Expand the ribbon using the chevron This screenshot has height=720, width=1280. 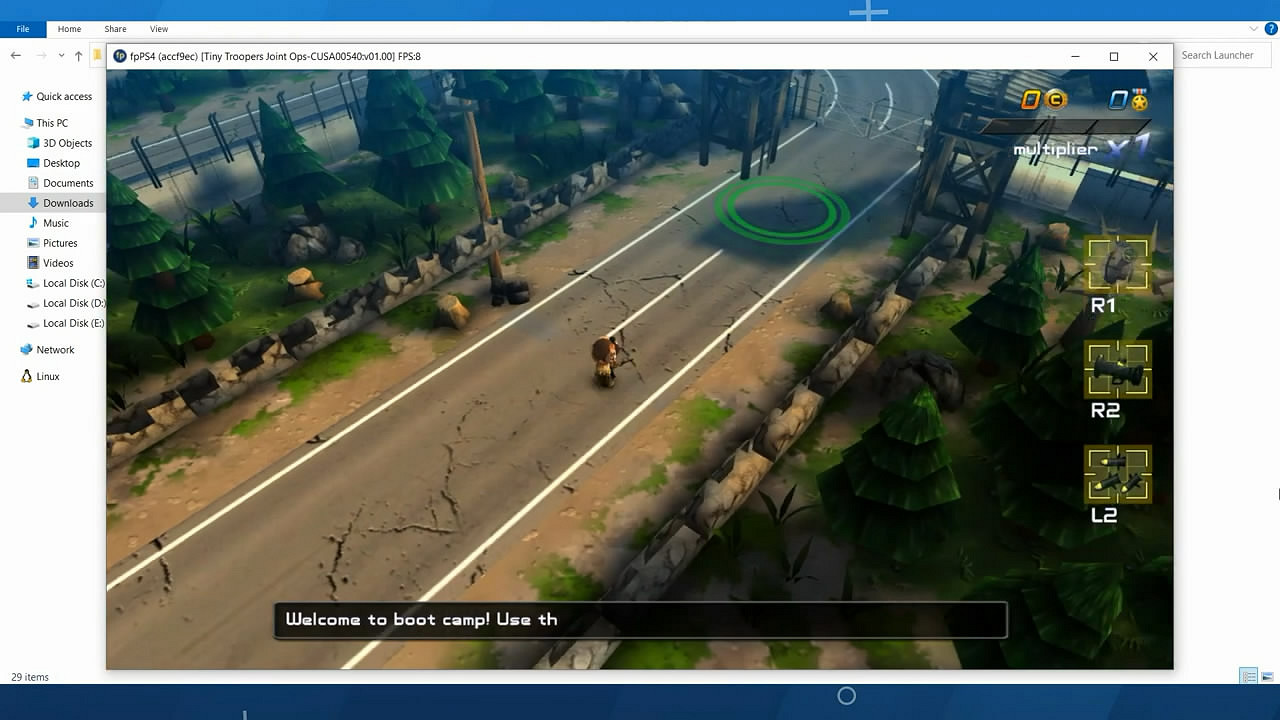(x=1254, y=29)
